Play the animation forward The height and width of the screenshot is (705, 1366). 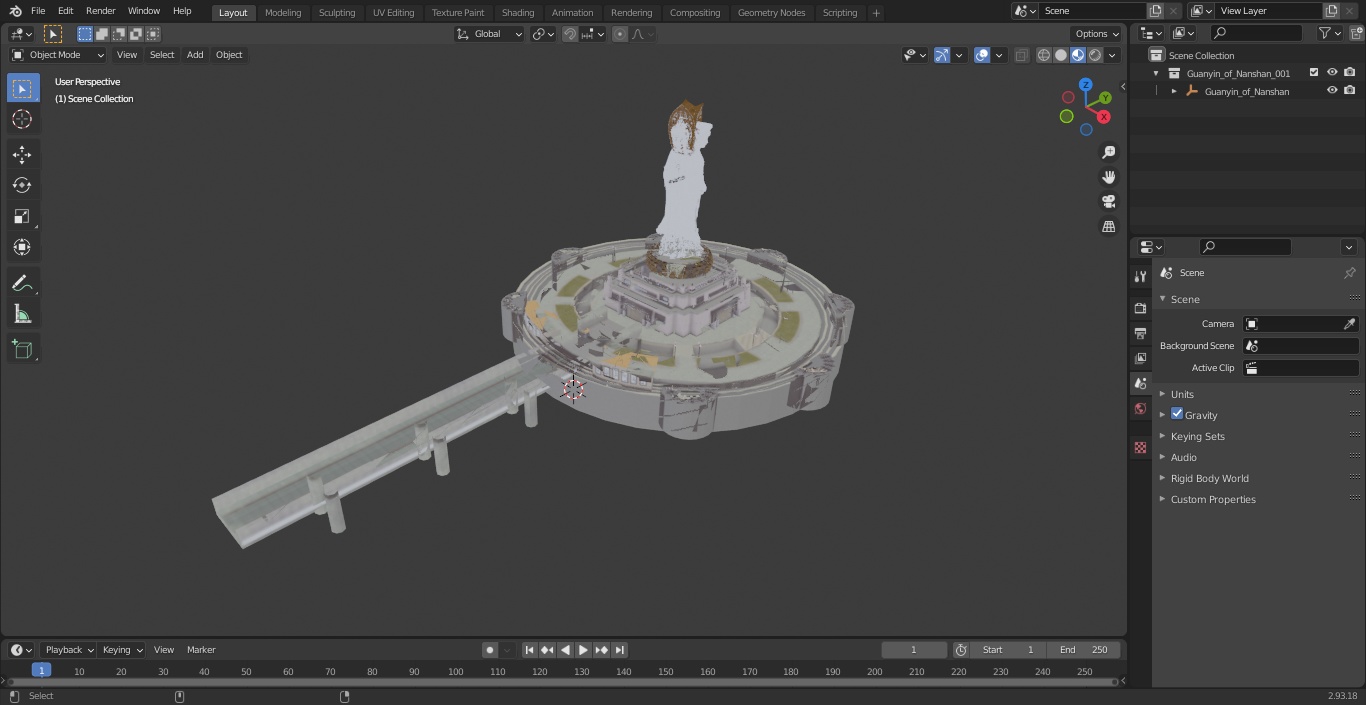(583, 650)
